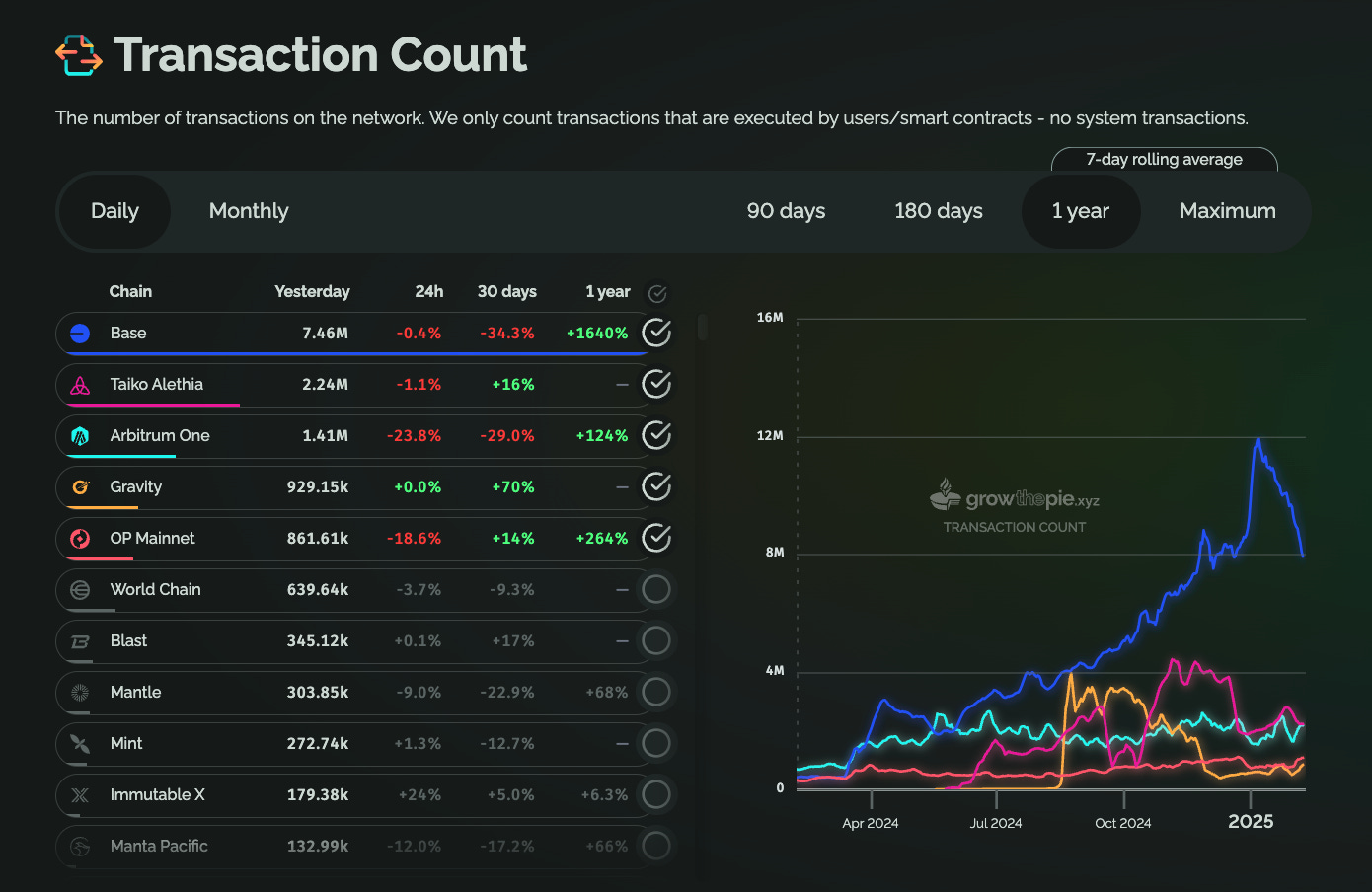Click Base 1 year change +1640%
Viewport: 1372px width, 892px height.
click(x=597, y=334)
